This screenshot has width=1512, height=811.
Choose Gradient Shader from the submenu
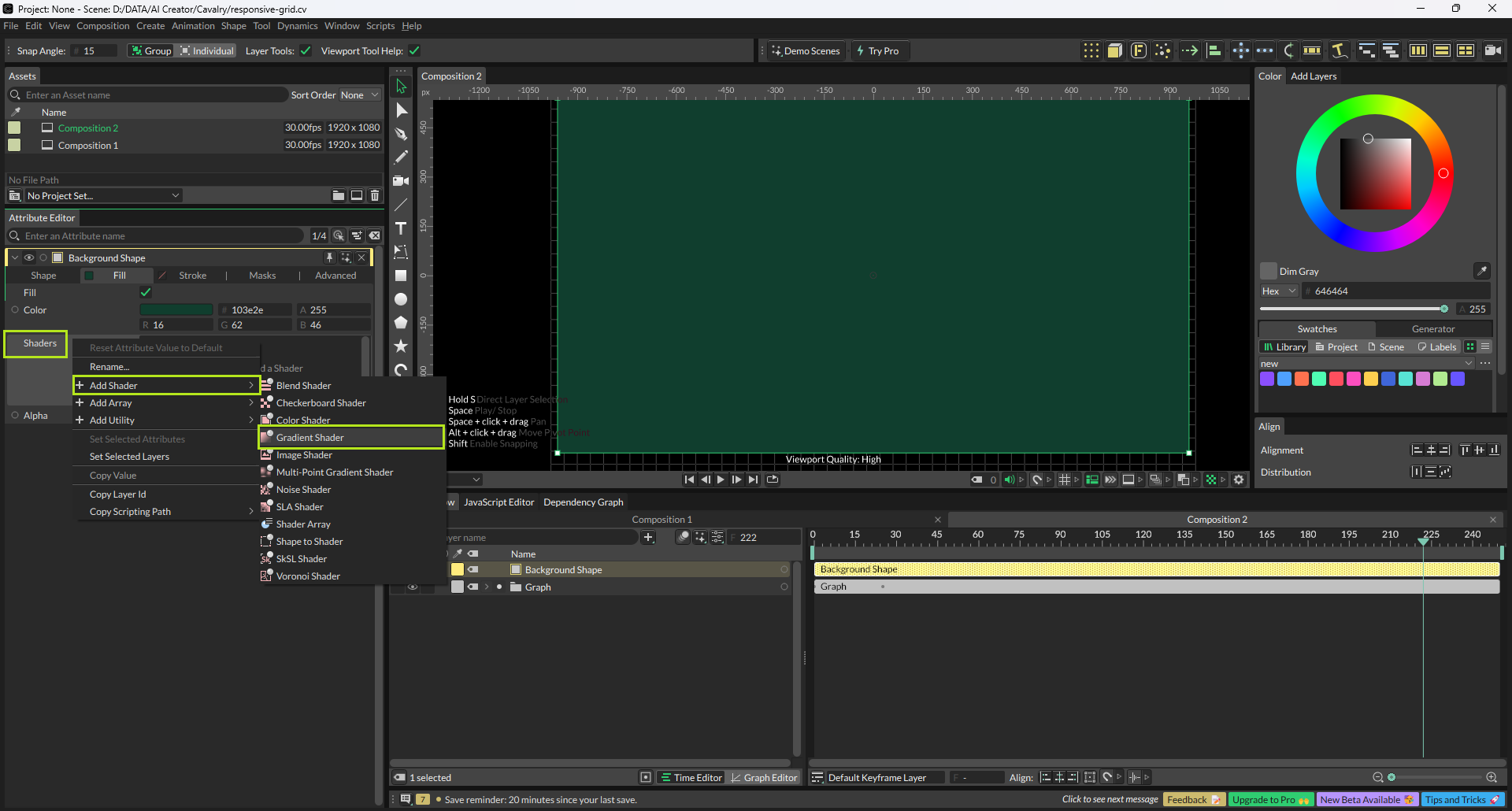310,438
